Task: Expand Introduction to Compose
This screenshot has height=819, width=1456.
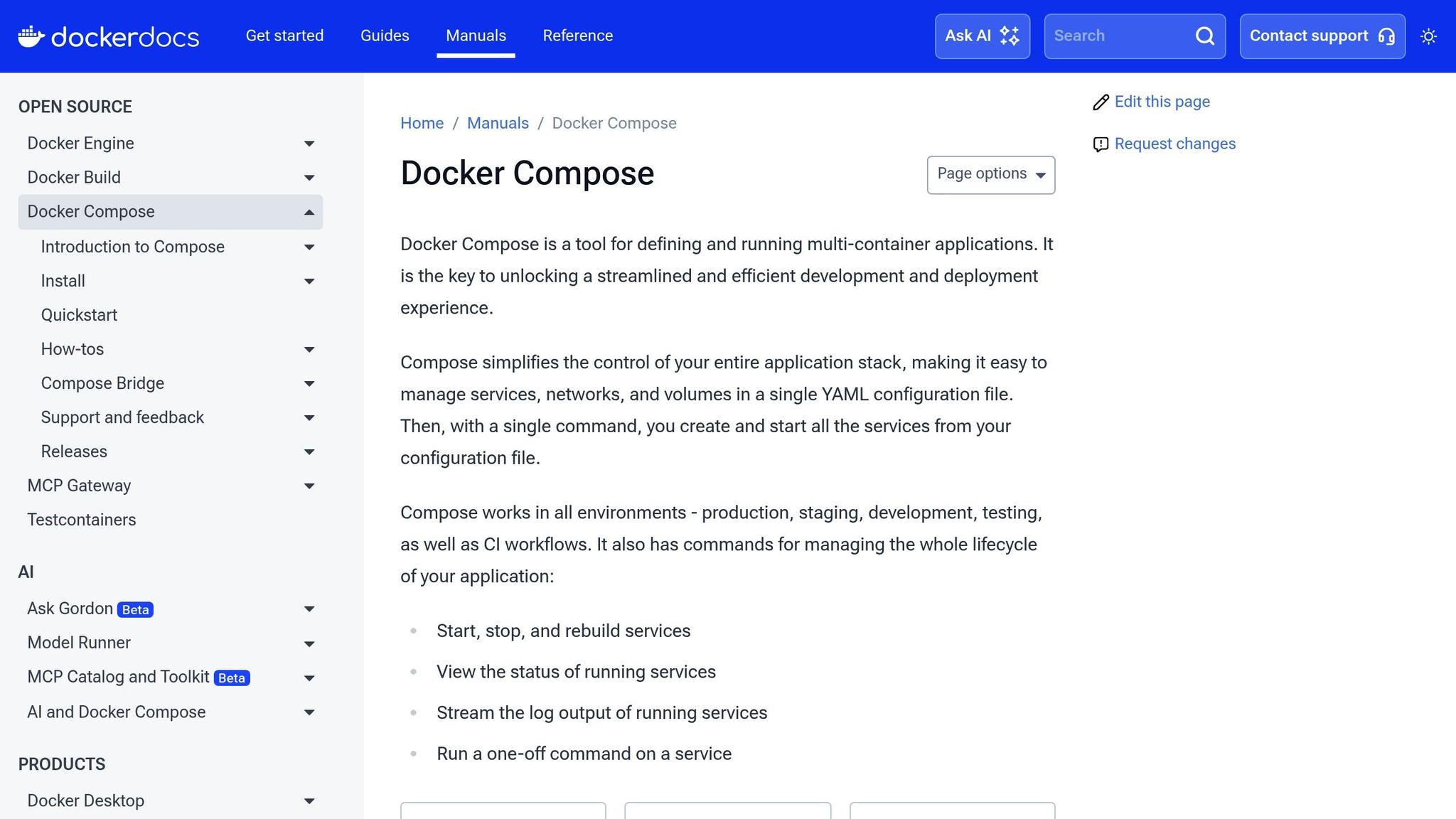Action: pyautogui.click(x=309, y=247)
